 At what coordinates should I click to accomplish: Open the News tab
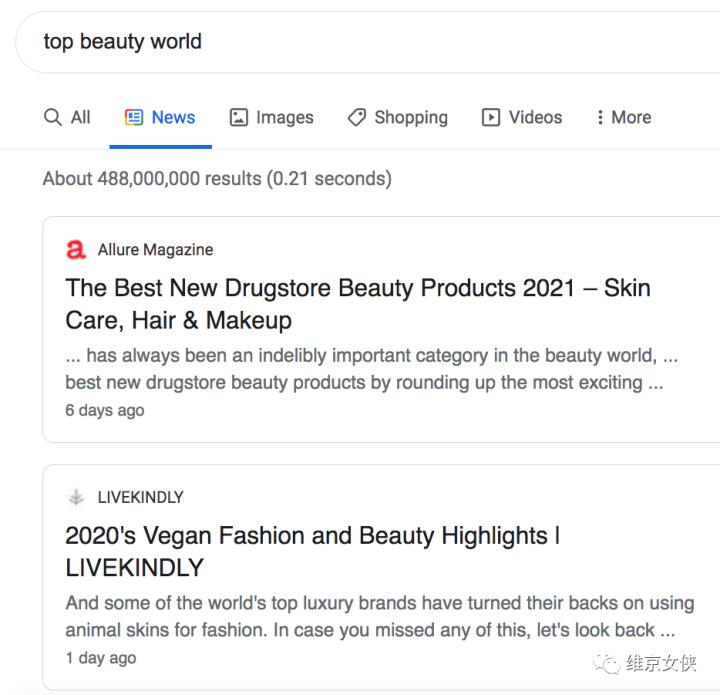click(160, 118)
